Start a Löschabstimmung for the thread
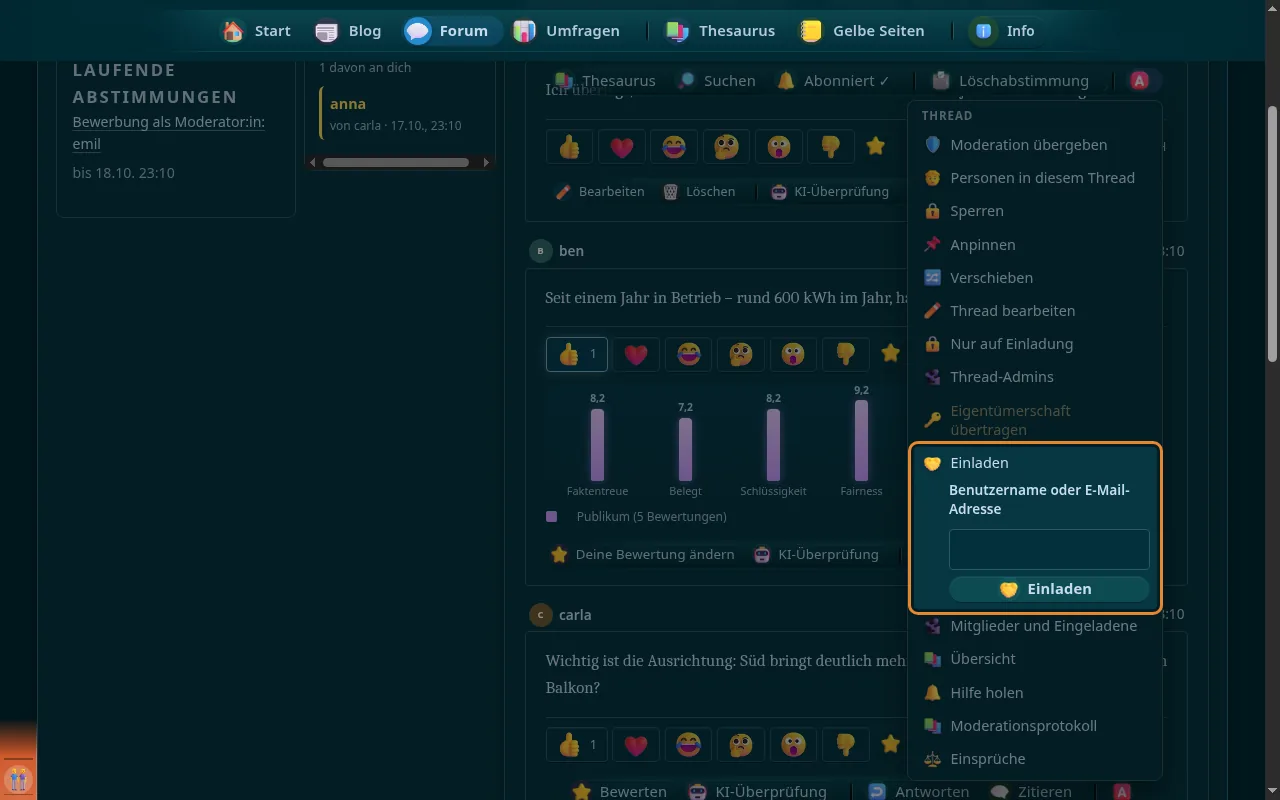 click(1009, 81)
